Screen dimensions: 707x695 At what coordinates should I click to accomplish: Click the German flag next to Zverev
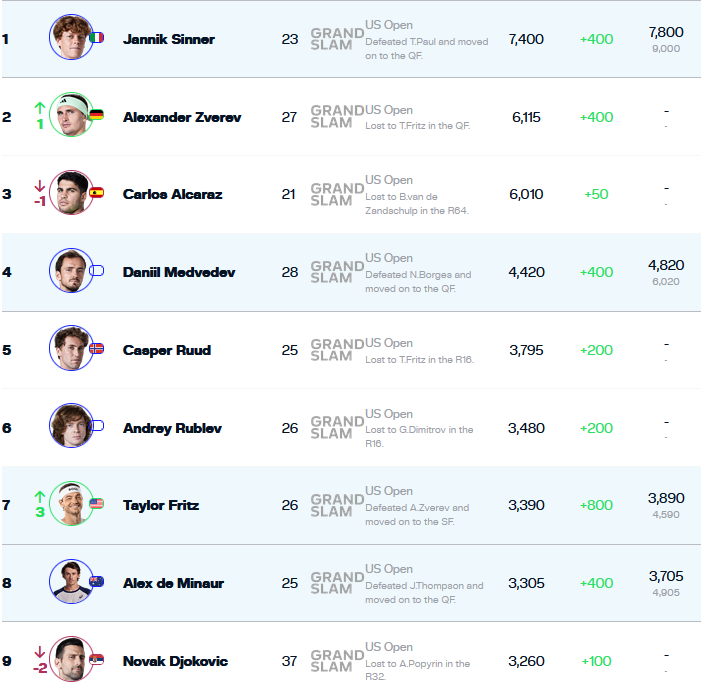click(96, 115)
